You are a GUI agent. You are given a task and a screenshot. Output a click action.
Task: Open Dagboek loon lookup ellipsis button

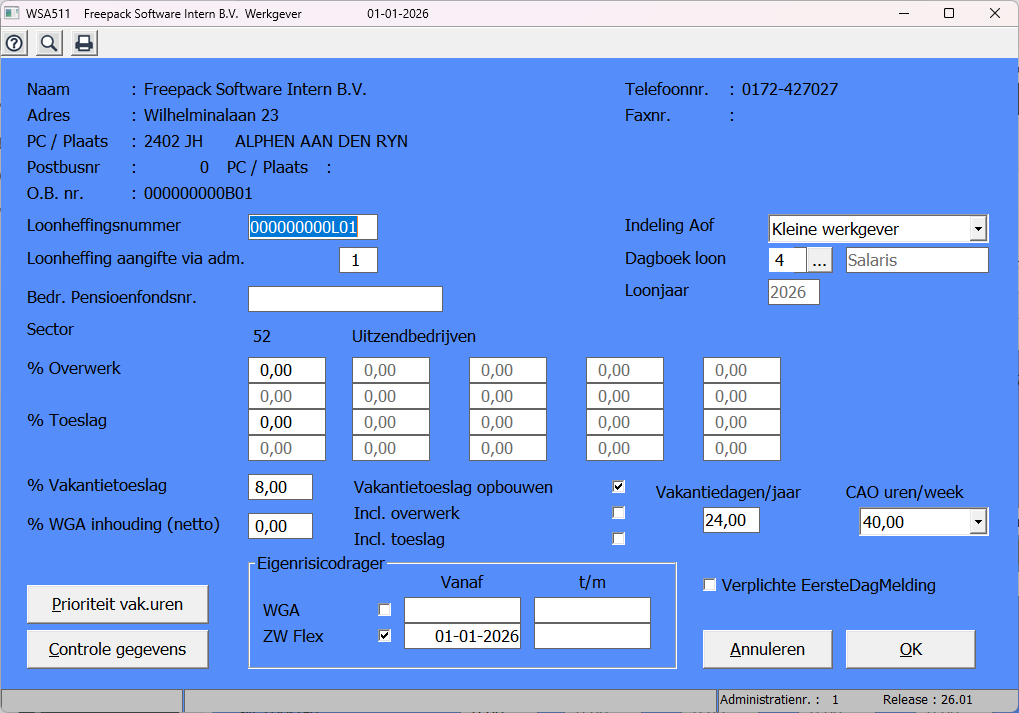click(x=819, y=260)
